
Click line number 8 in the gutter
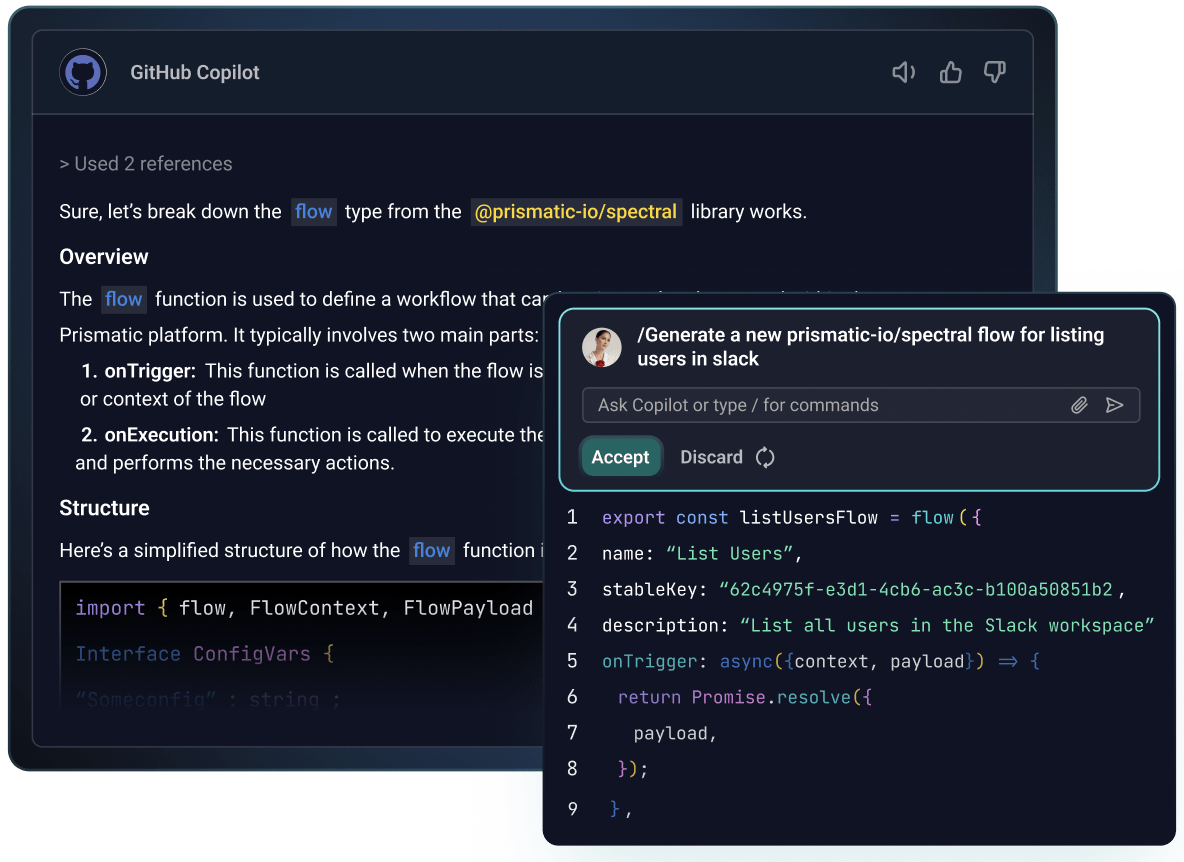point(572,768)
